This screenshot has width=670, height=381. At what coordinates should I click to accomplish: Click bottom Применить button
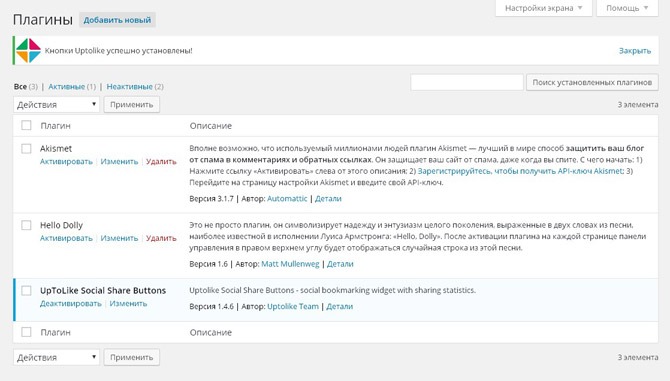coord(132,358)
